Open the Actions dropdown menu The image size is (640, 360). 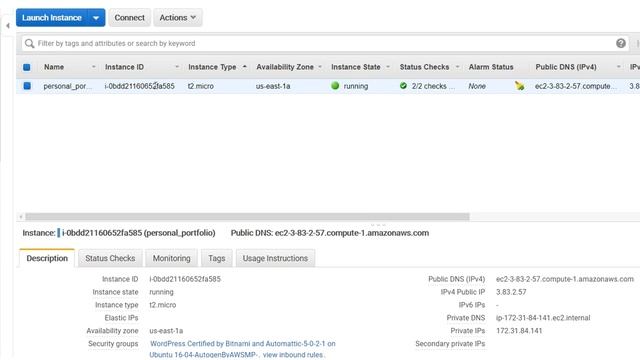178,18
